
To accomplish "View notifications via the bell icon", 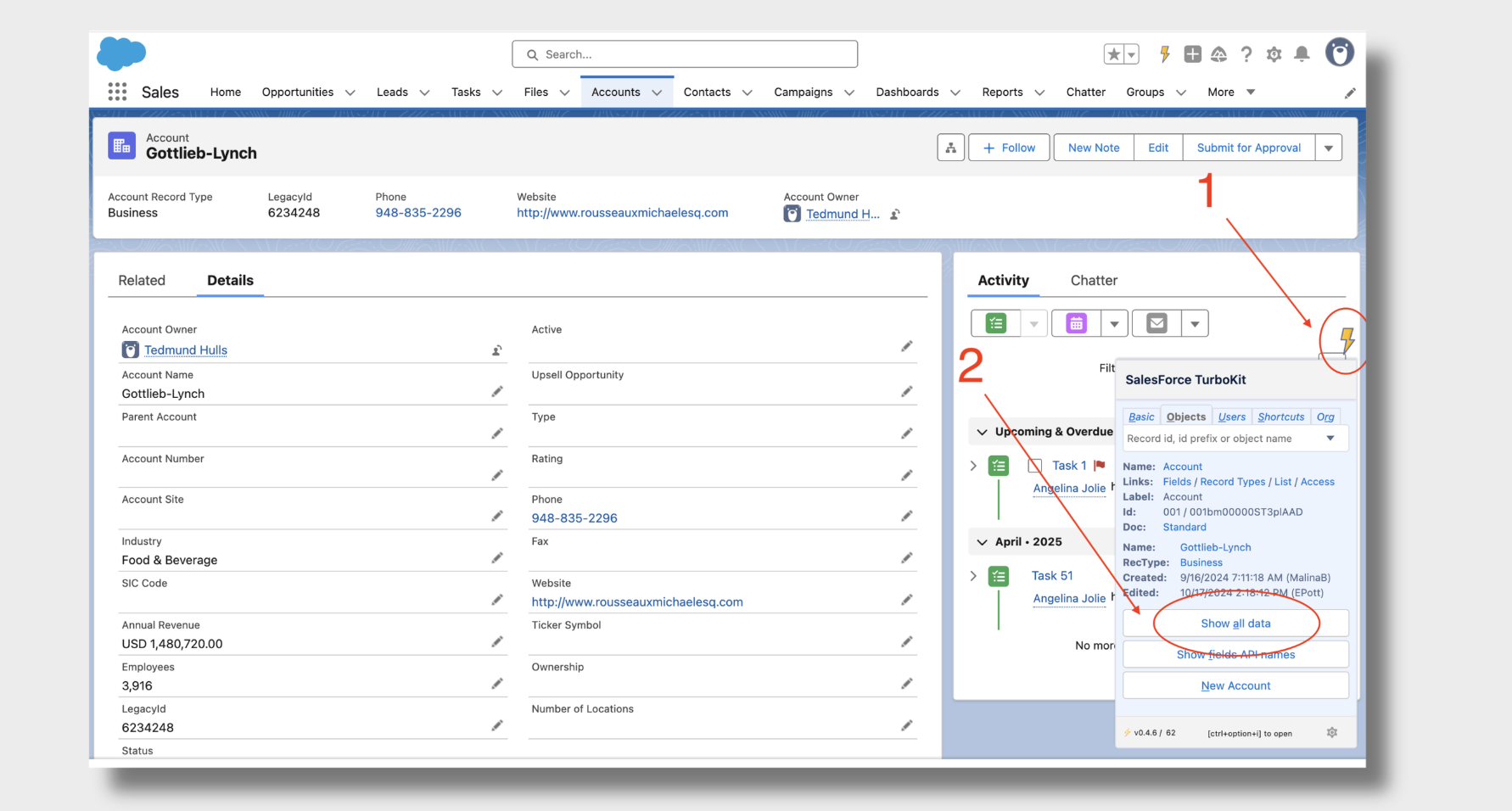I will point(1302,53).
